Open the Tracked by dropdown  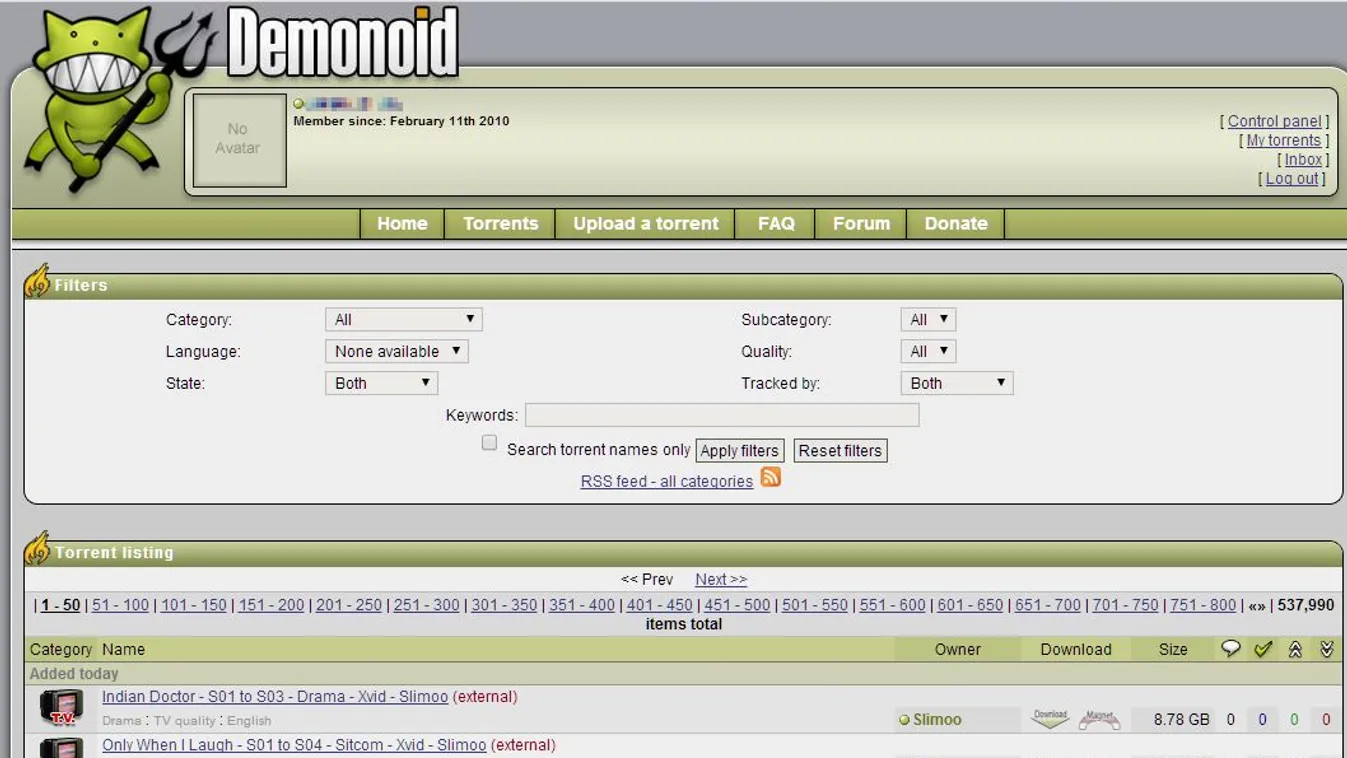957,383
